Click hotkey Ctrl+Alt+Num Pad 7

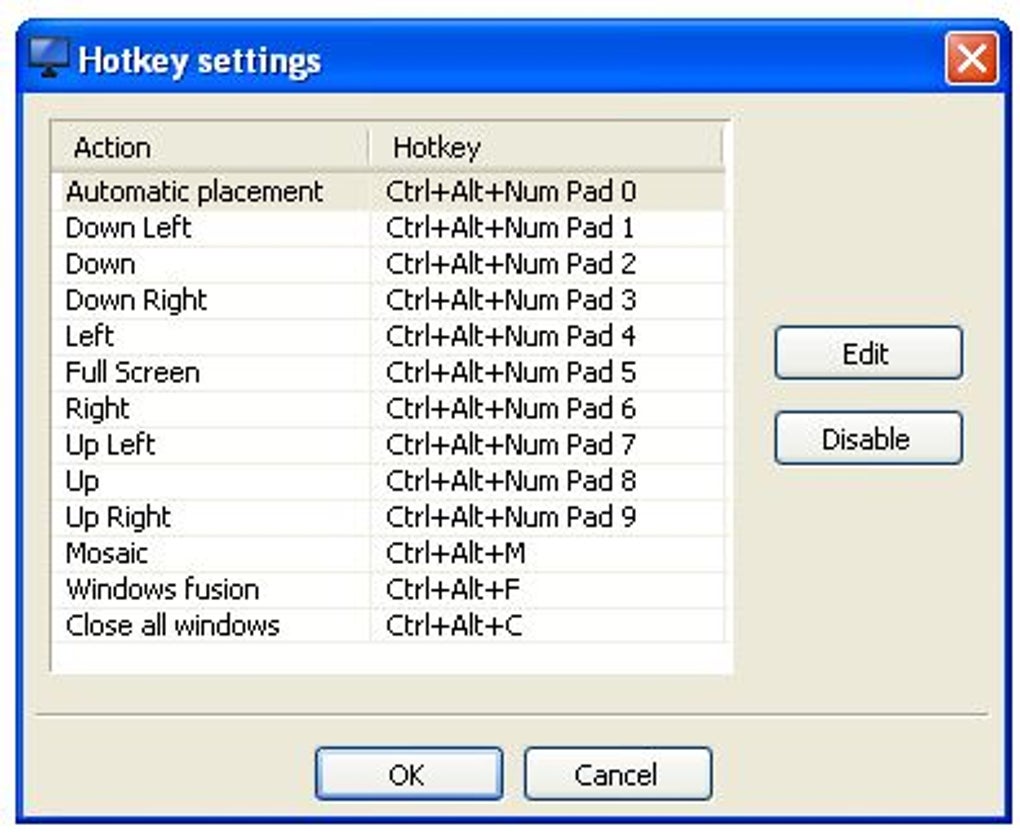(x=511, y=445)
